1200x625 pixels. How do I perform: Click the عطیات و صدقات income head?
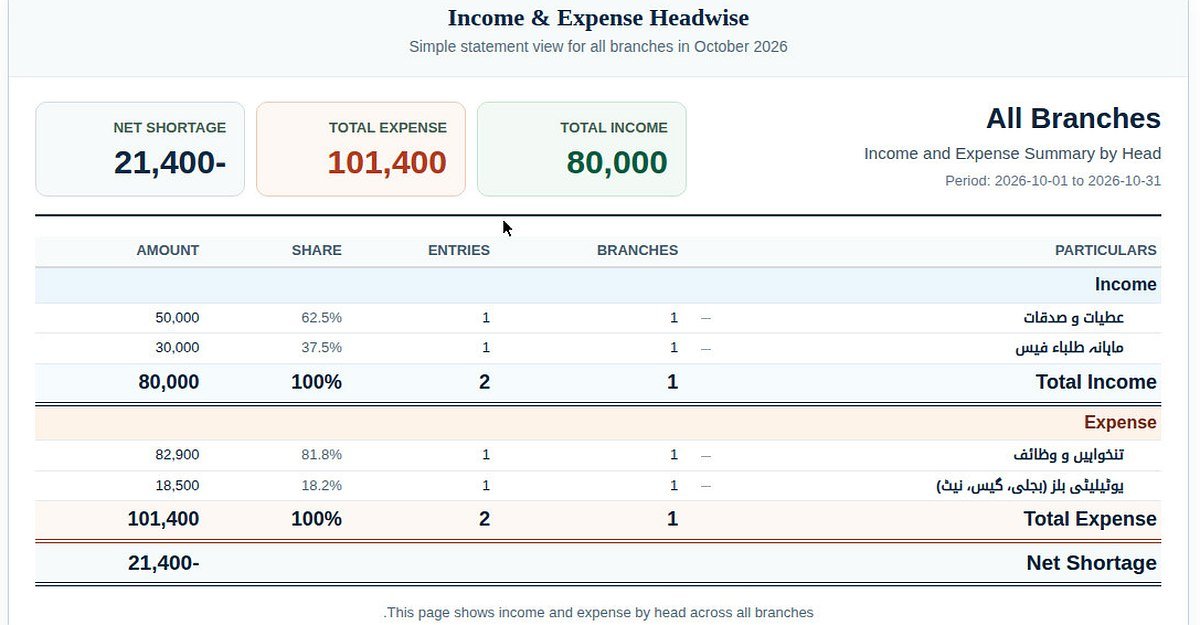click(1074, 318)
